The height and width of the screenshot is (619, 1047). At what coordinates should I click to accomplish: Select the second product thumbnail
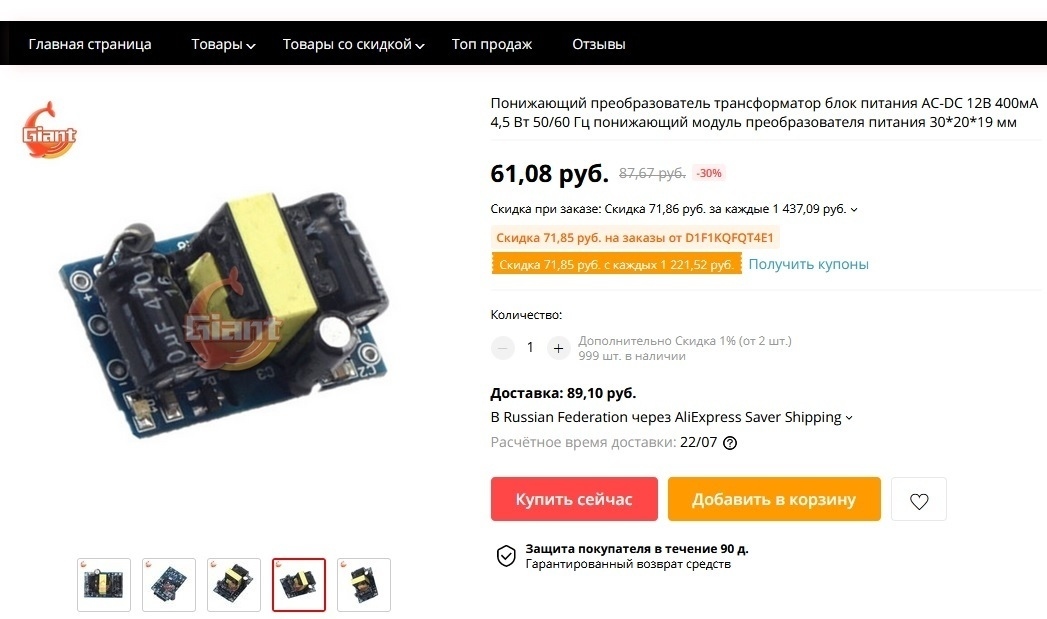coord(169,585)
